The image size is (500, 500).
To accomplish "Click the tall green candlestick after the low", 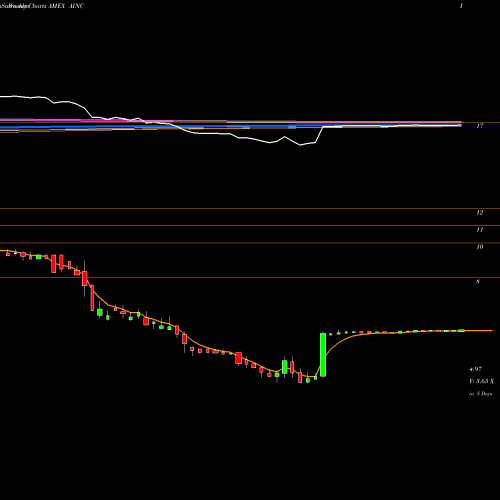I will click(323, 355).
